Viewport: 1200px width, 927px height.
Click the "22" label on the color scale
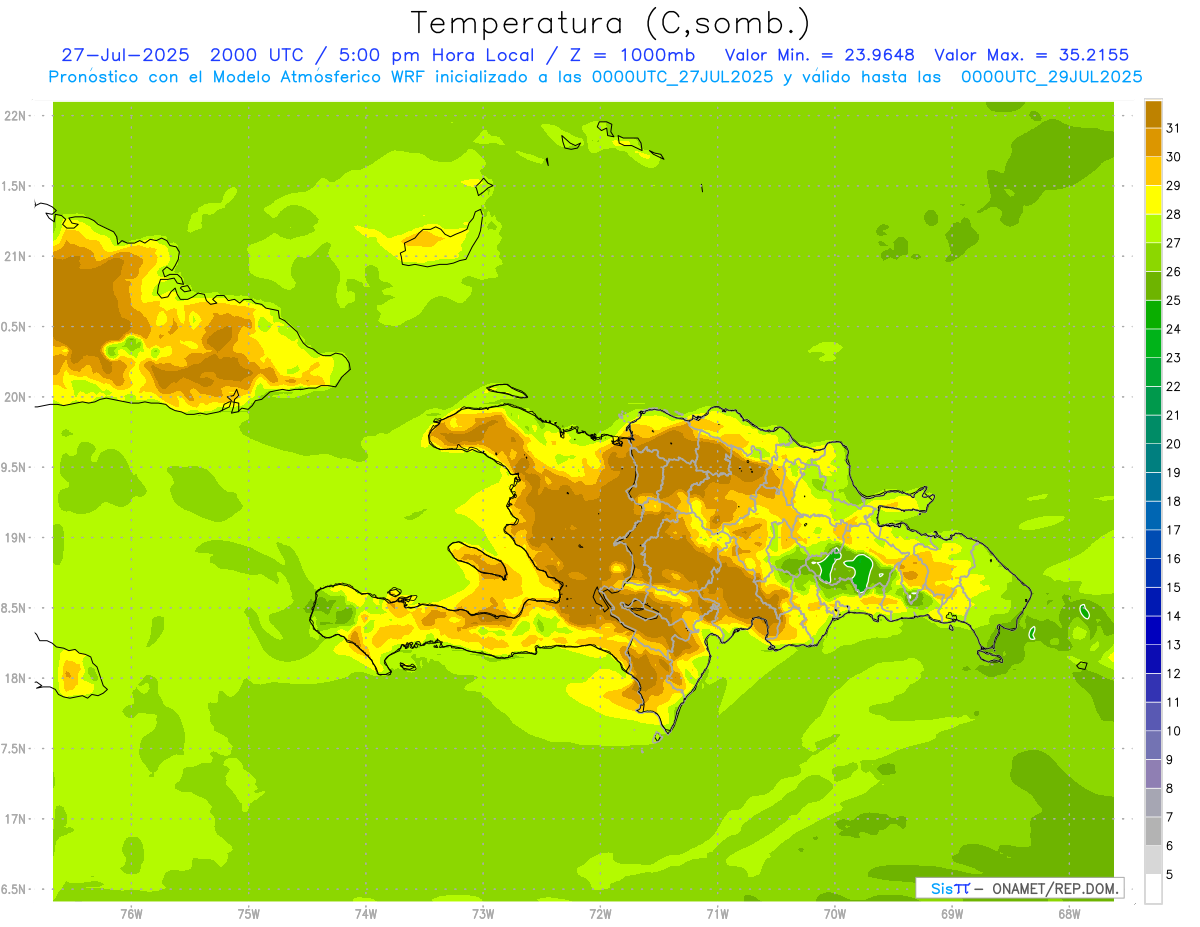coord(1174,387)
